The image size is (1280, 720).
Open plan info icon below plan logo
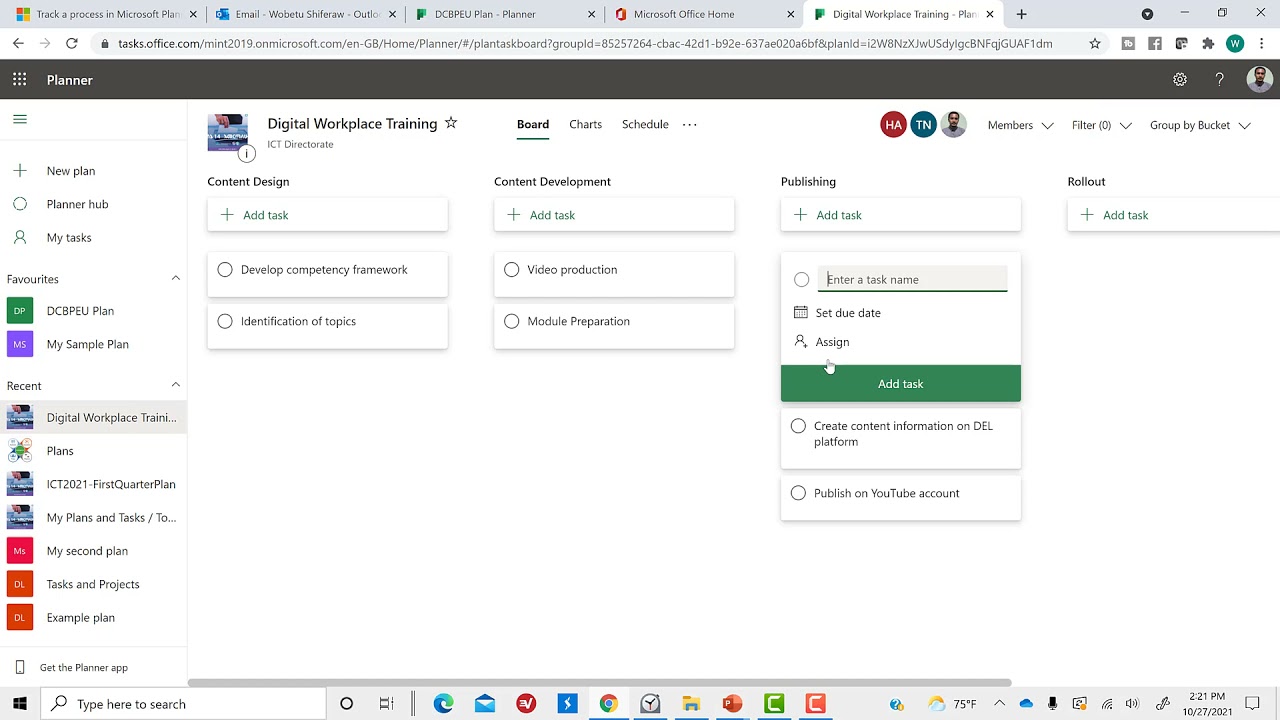pos(247,153)
